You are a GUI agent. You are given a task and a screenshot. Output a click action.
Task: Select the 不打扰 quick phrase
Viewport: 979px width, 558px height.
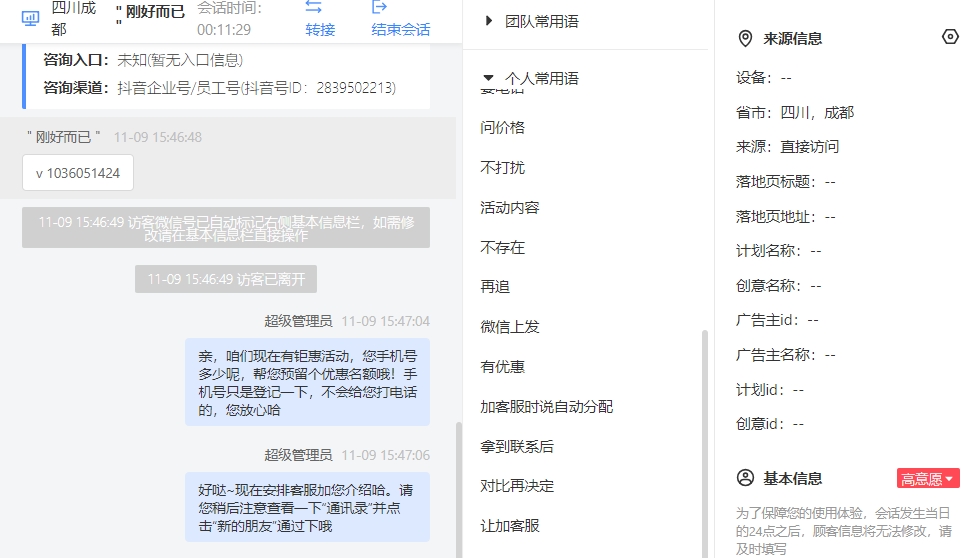pos(503,167)
